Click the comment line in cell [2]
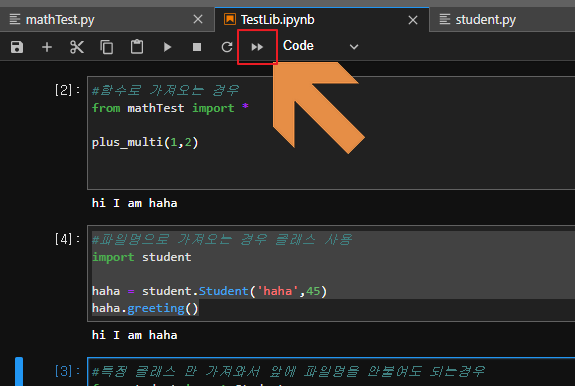This screenshot has height=386, width=575. click(x=165, y=90)
